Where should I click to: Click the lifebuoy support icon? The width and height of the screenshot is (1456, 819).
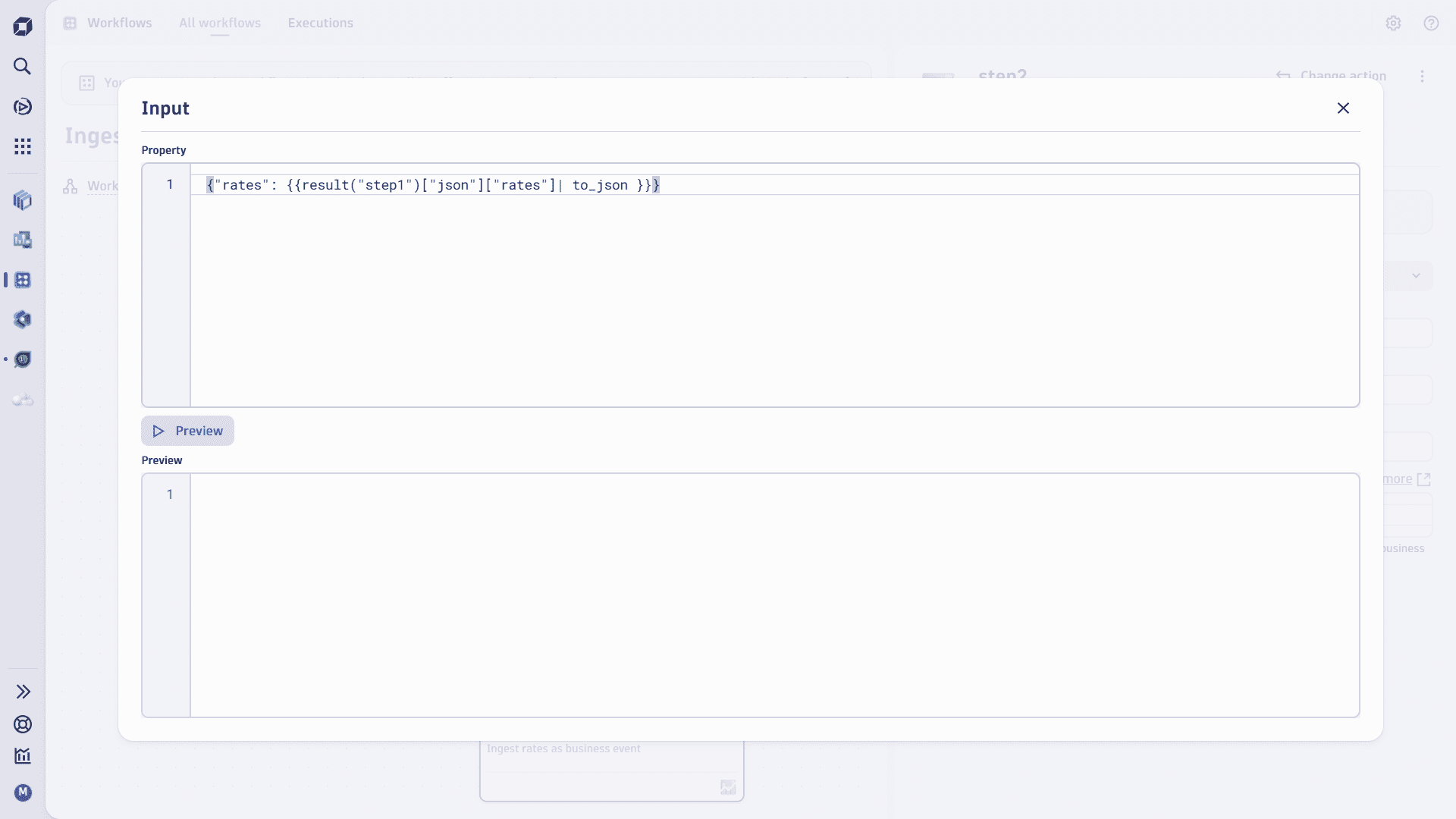(23, 724)
